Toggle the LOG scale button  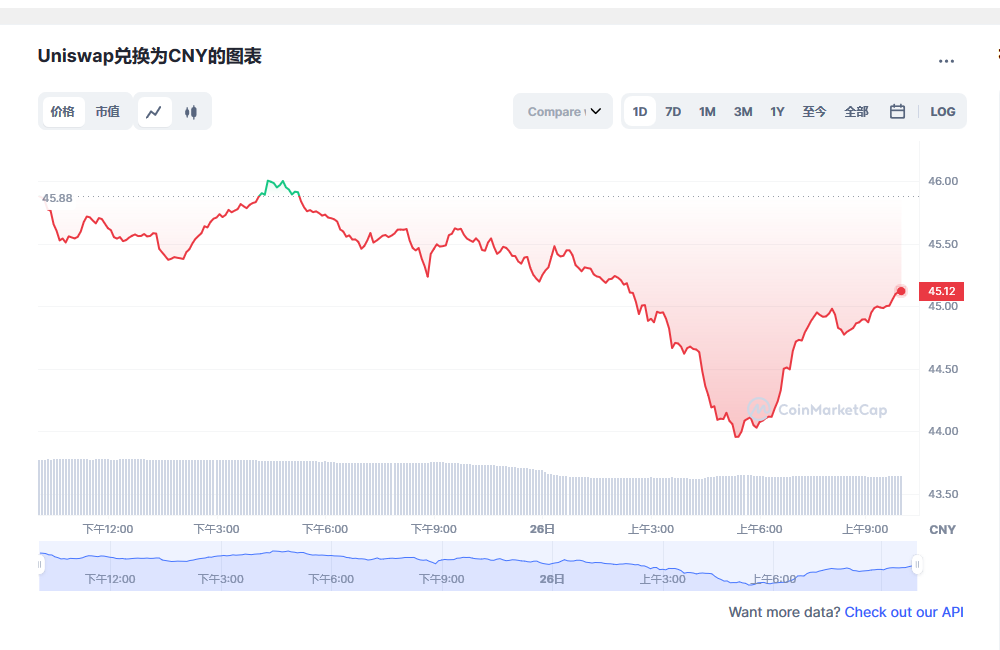[943, 112]
